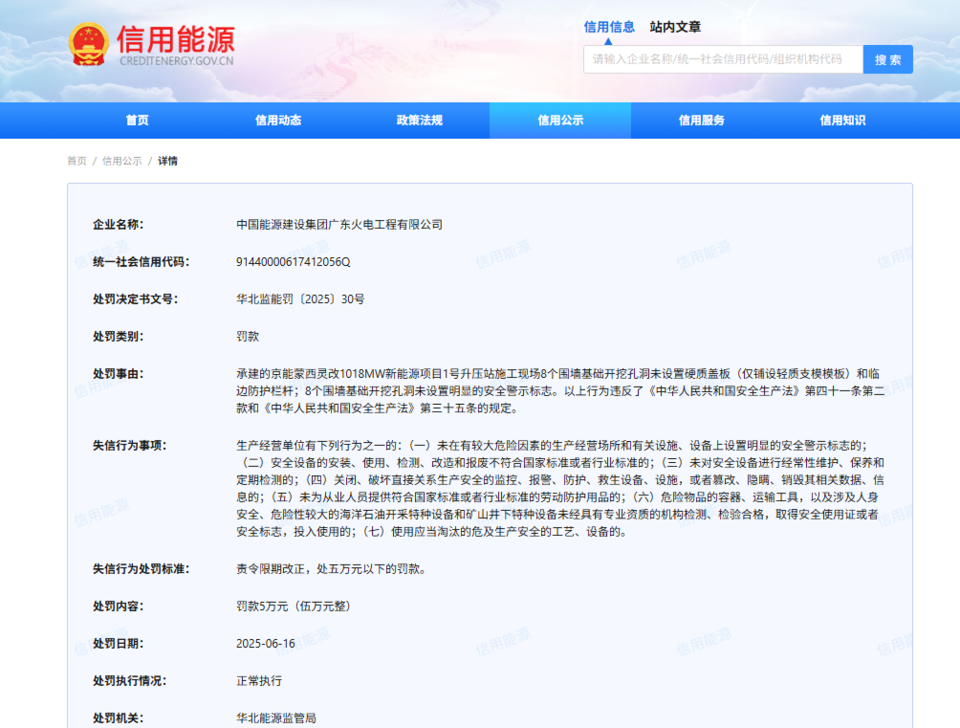Select the 信用信息 search tab
The image size is (960, 728).
(609, 27)
